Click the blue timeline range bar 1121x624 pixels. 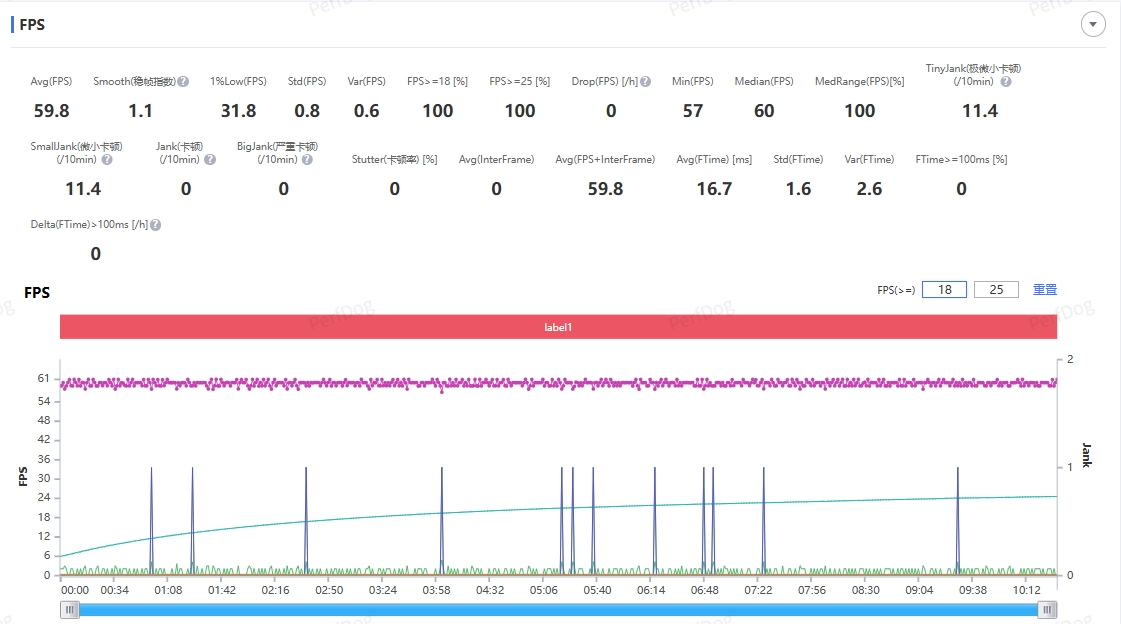[558, 610]
